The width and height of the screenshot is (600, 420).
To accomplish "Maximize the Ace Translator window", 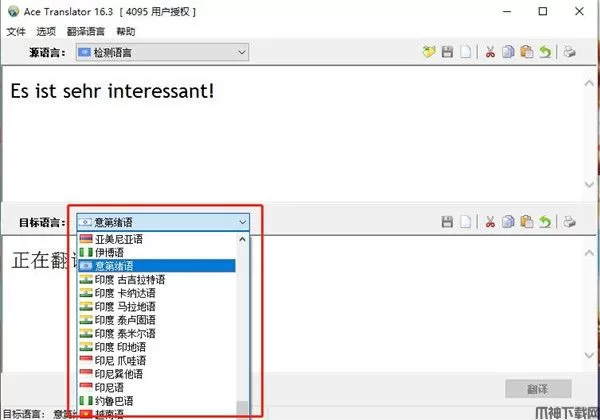I will 543,11.
